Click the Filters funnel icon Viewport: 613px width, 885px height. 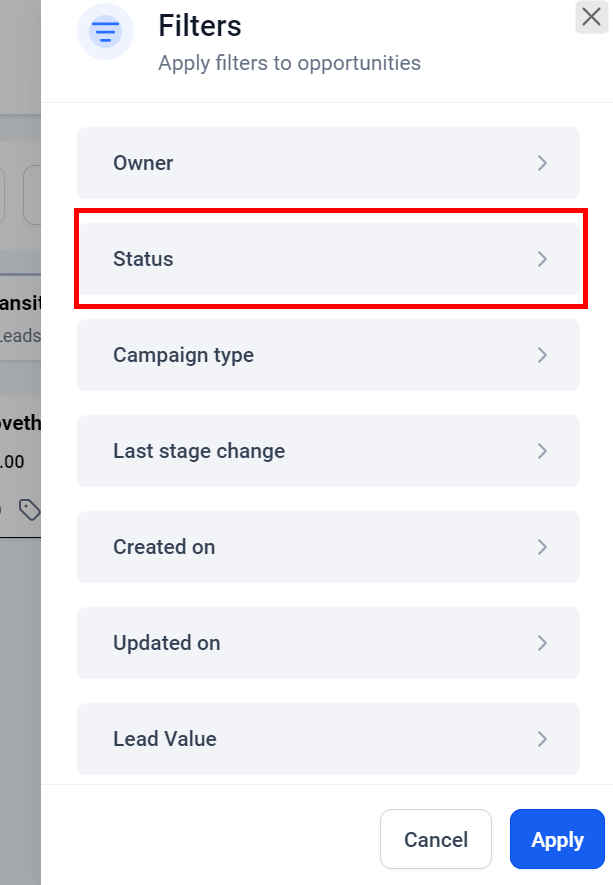pyautogui.click(x=105, y=33)
